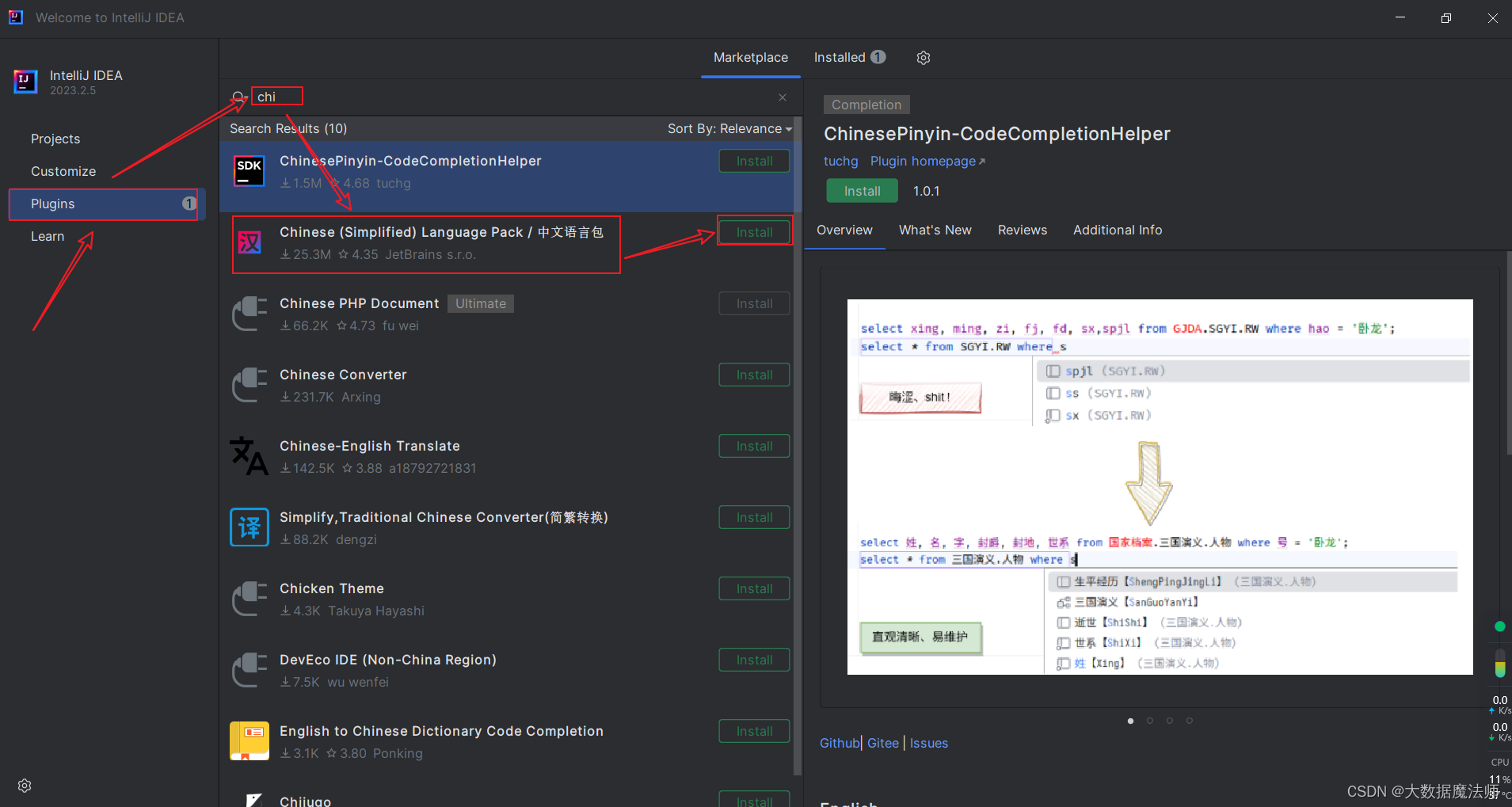Screen dimensions: 1512x807
Task: Open the Plugin homepage link
Action: (927, 161)
